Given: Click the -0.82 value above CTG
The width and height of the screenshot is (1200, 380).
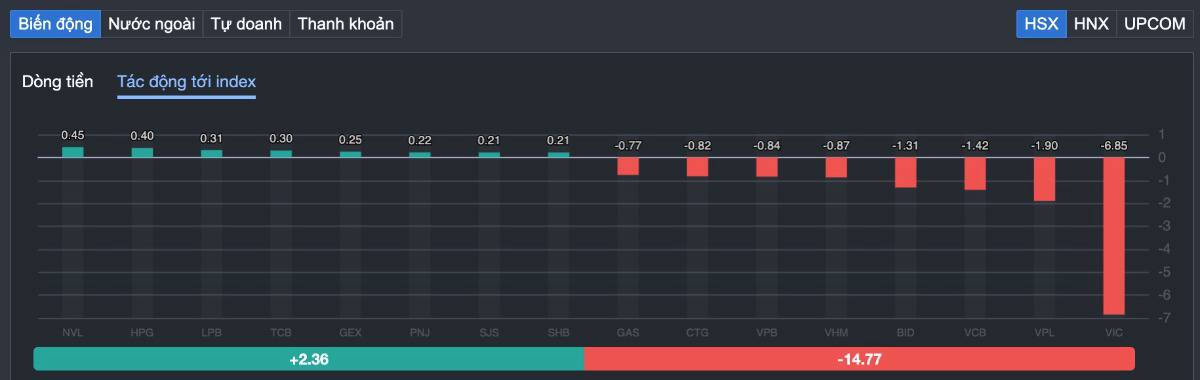Looking at the screenshot, I should pyautogui.click(x=698, y=146).
